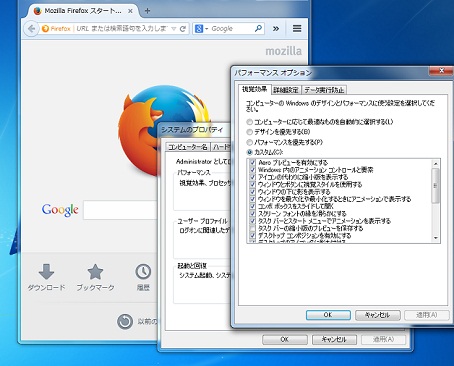
Task: Click the mozilla wordmark link
Action: tap(283, 51)
